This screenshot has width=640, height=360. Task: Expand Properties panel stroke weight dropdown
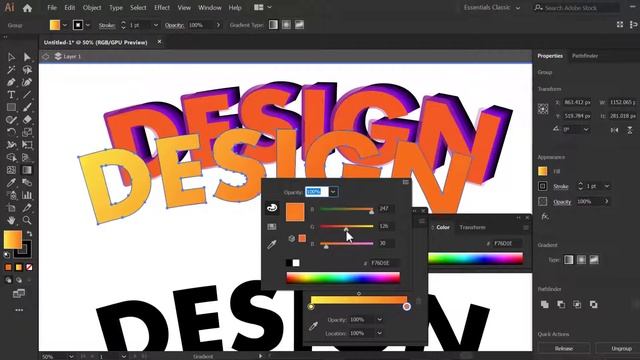607,186
